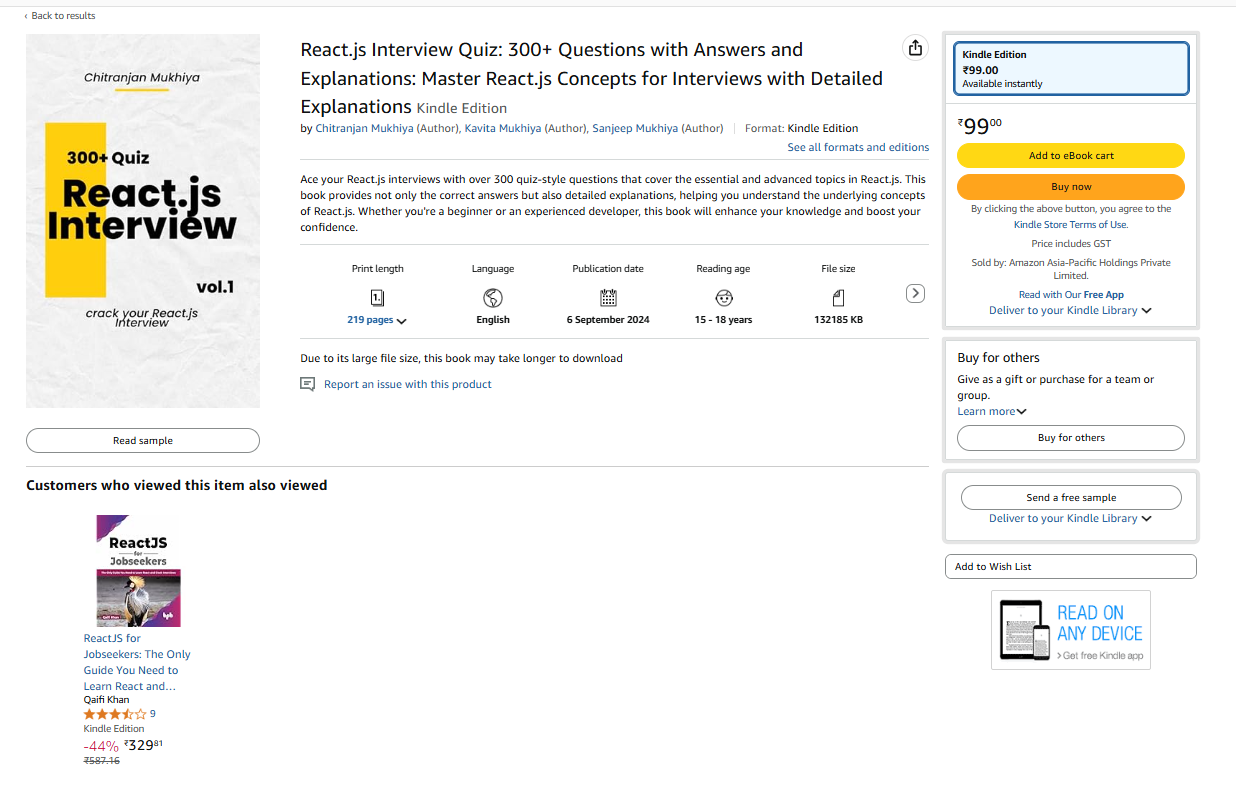The width and height of the screenshot is (1236, 789).
Task: Click Add to Wish List button
Action: click(1070, 566)
